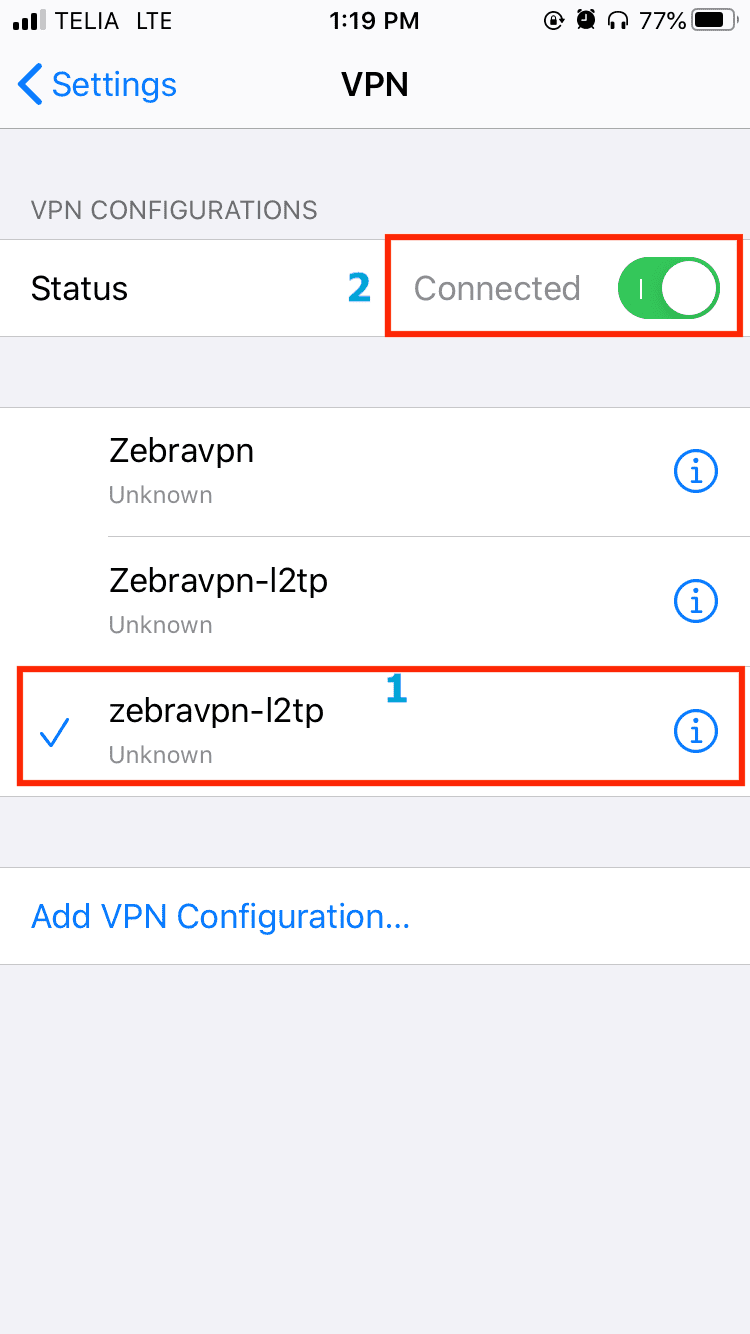Tap the 77% battery percentage

click(x=663, y=20)
